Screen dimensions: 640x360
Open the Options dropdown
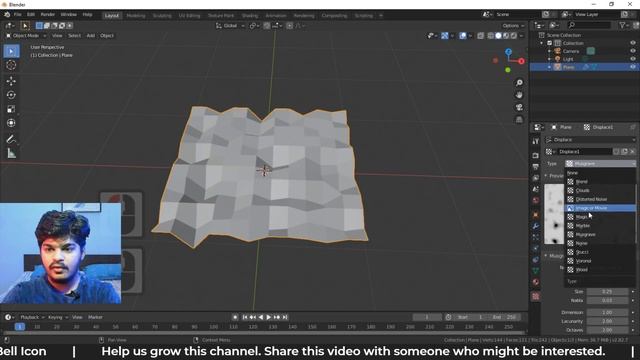click(513, 26)
